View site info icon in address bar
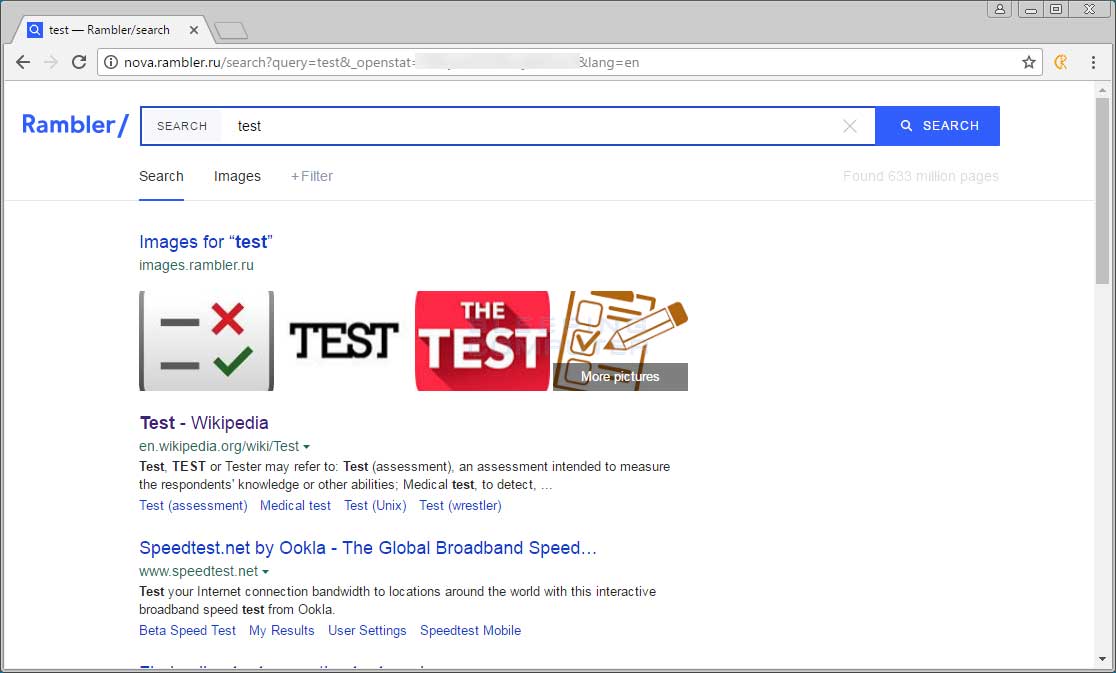The width and height of the screenshot is (1116, 673). pyautogui.click(x=111, y=63)
